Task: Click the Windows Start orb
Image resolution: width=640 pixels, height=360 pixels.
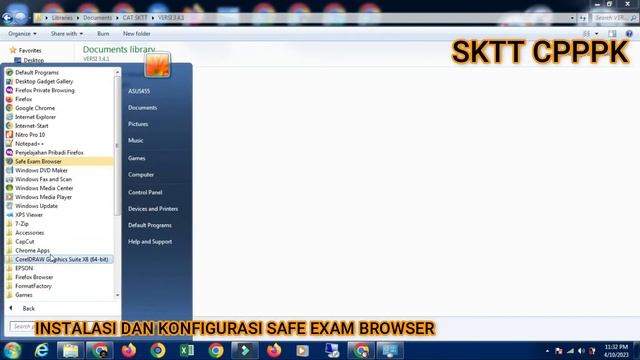Action: (12, 351)
